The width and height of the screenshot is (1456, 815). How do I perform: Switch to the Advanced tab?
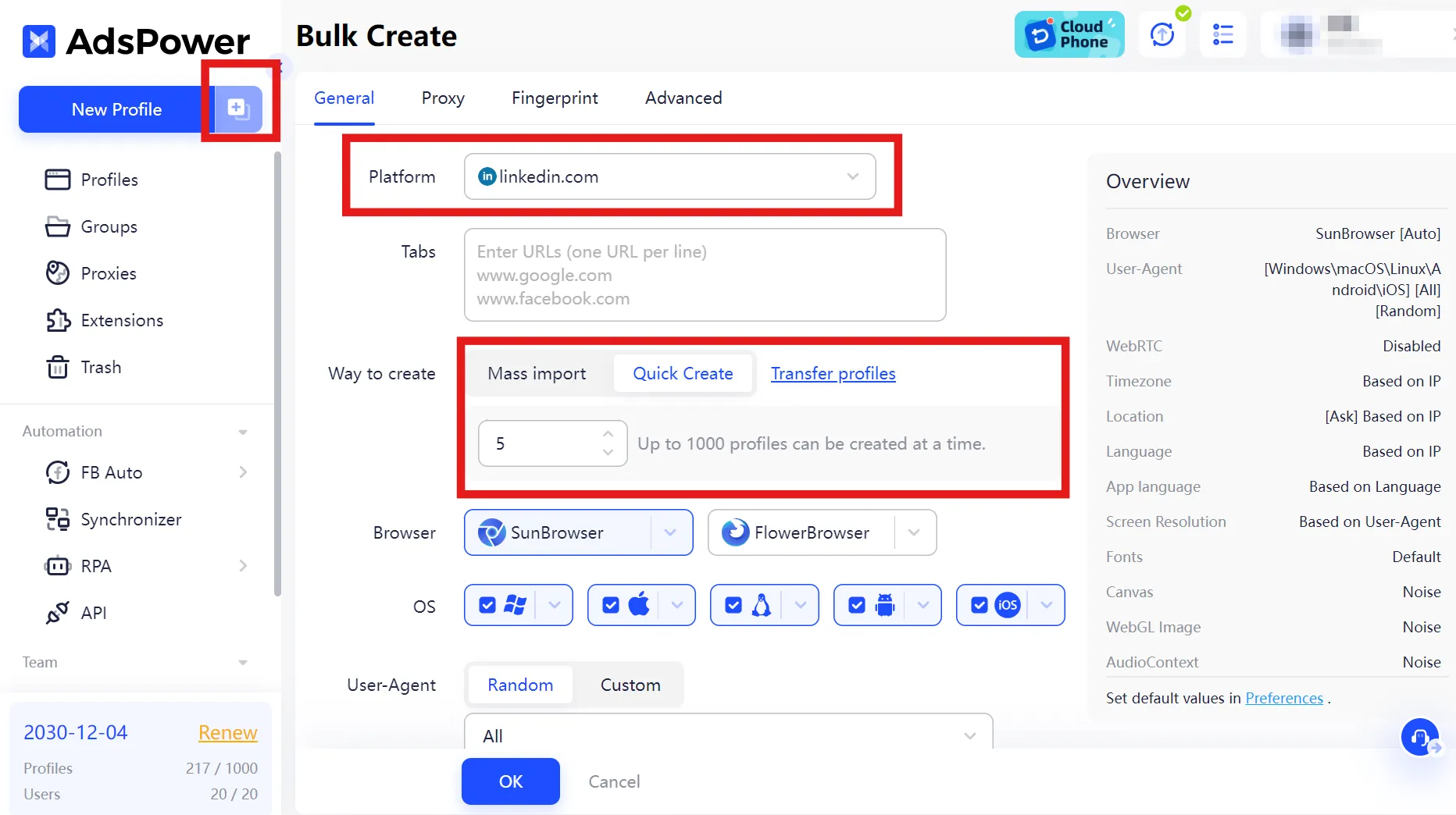(683, 98)
